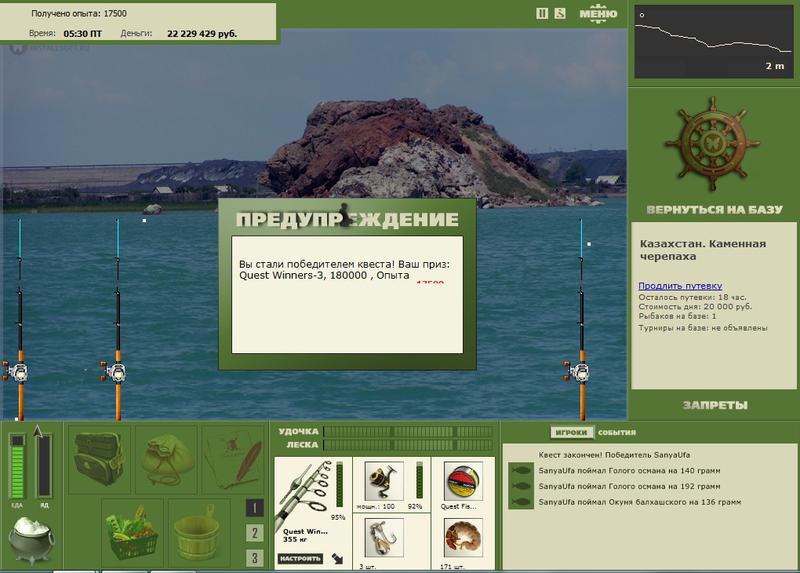Click fish icon beside the 140 грамм catch
Image resolution: width=800 pixels, height=573 pixels.
[x=521, y=470]
